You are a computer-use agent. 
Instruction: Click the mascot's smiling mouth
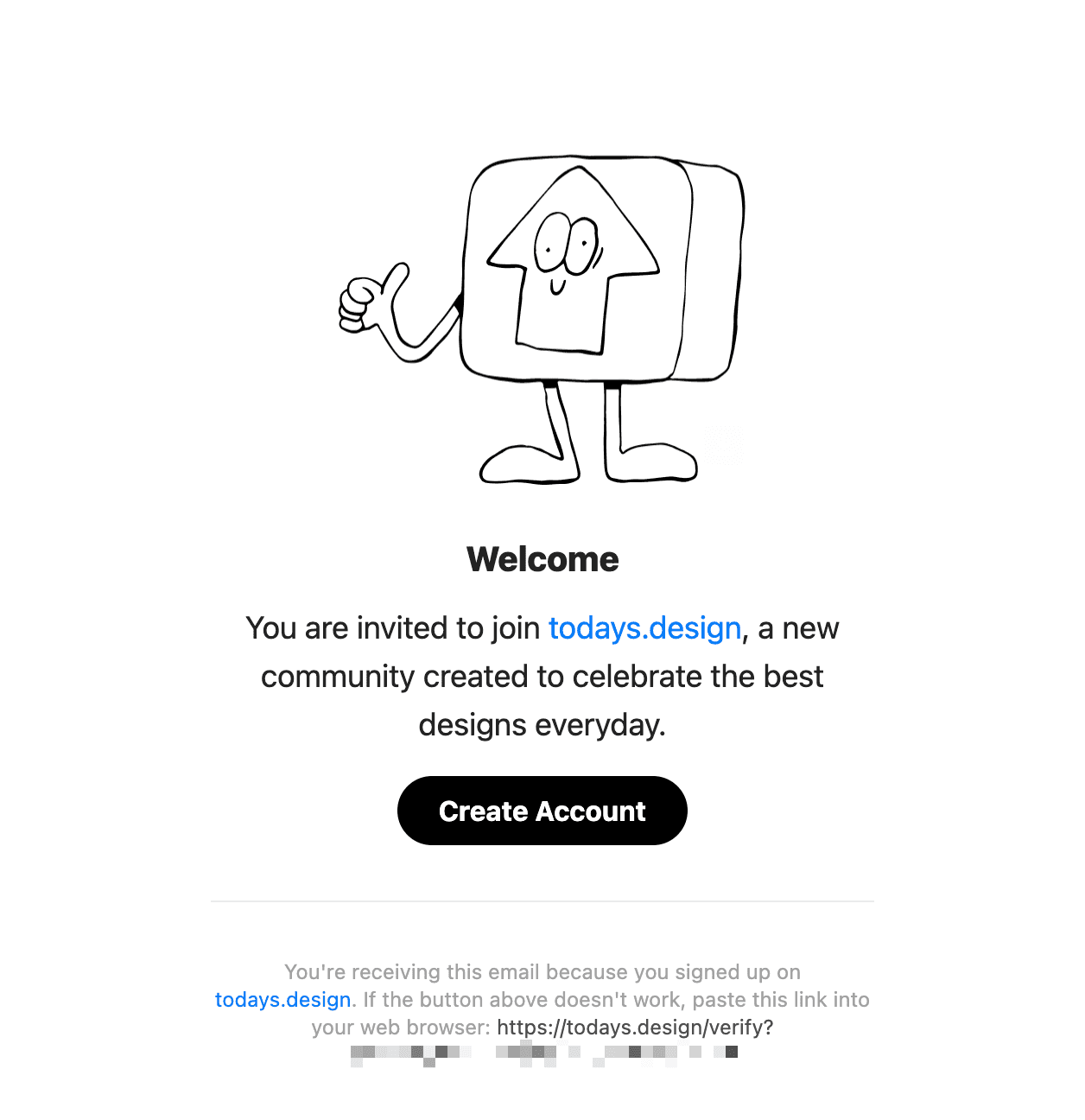coord(558,286)
